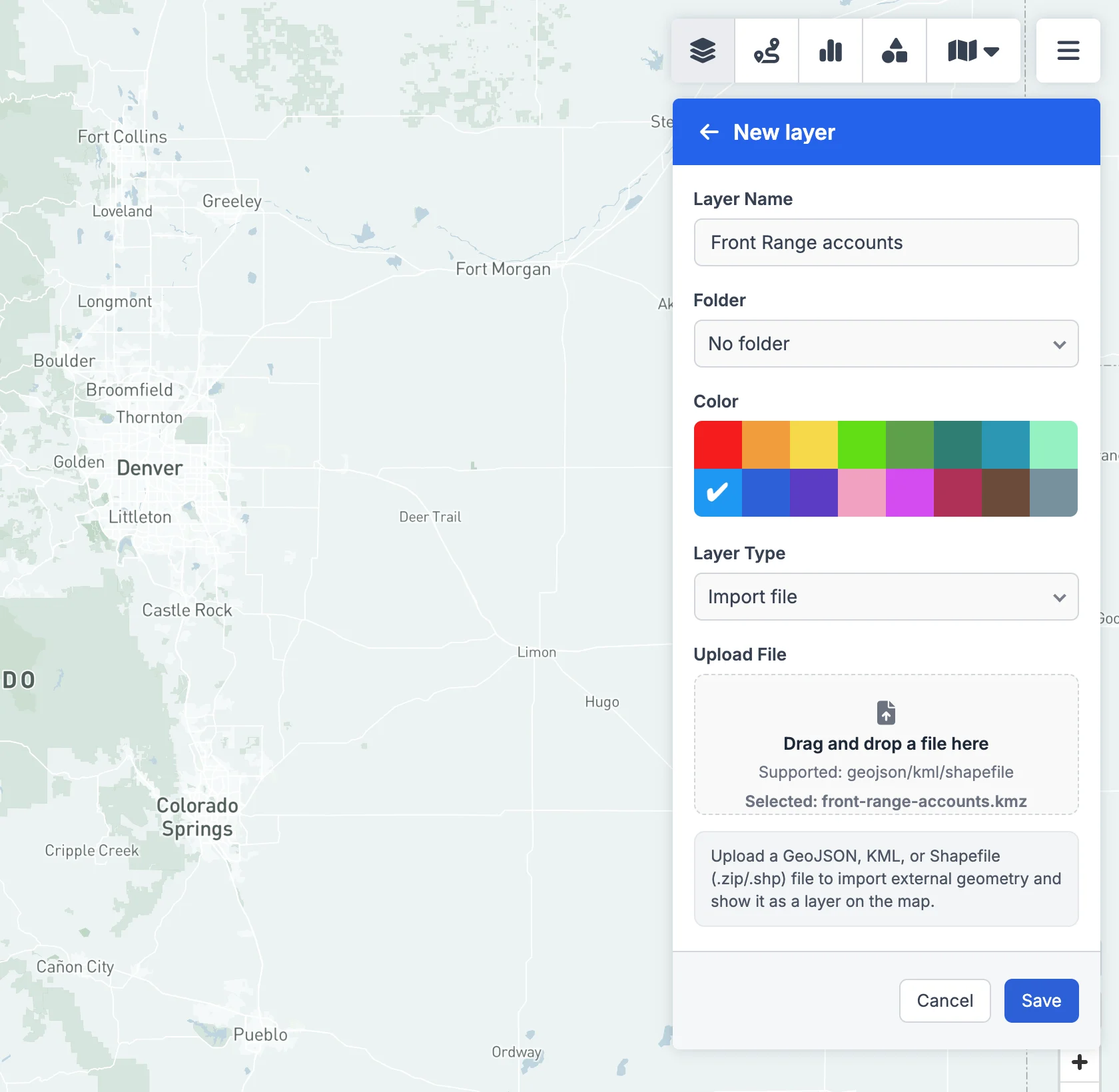Open the map style dropdown

coord(973,51)
